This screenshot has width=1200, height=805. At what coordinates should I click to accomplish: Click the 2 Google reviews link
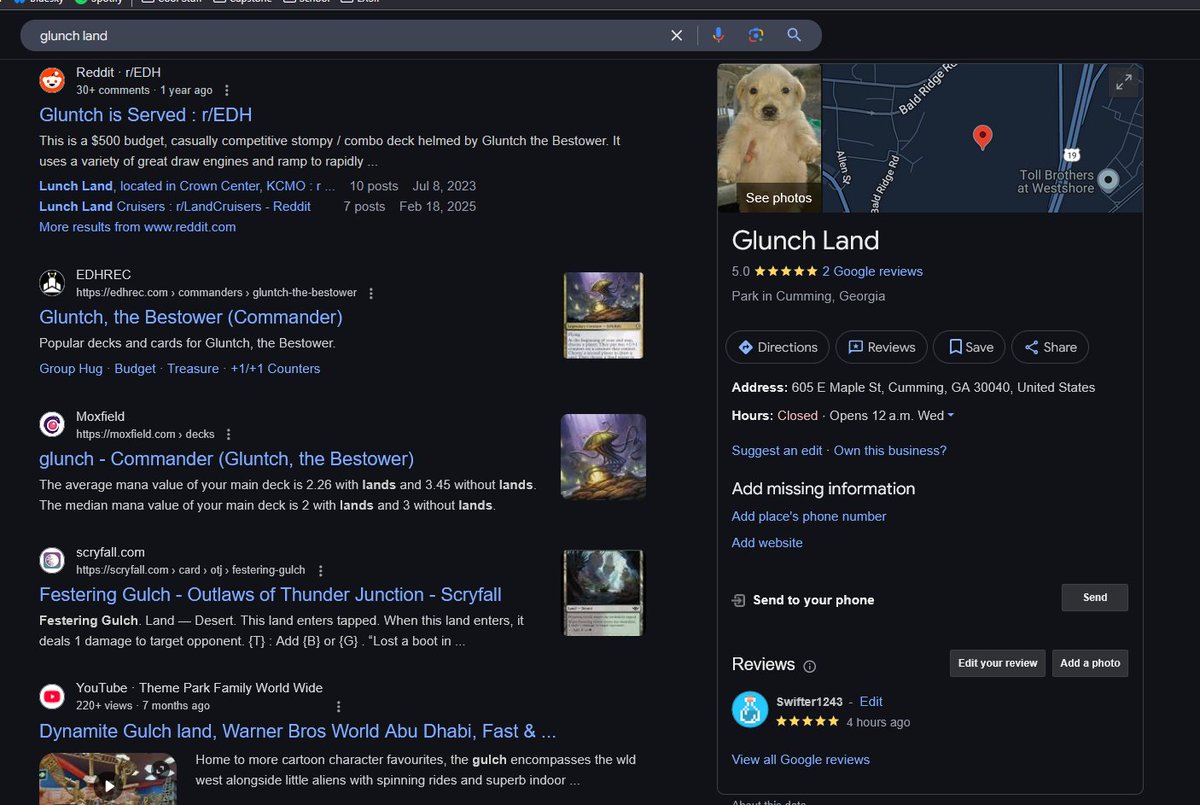click(x=872, y=271)
